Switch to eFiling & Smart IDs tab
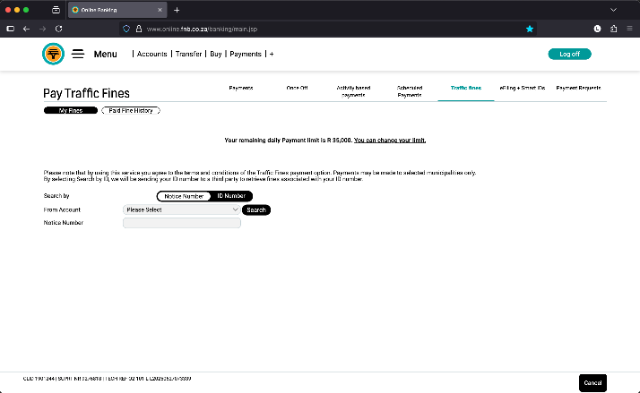Screen dimensions: 640x393 pyautogui.click(x=522, y=88)
